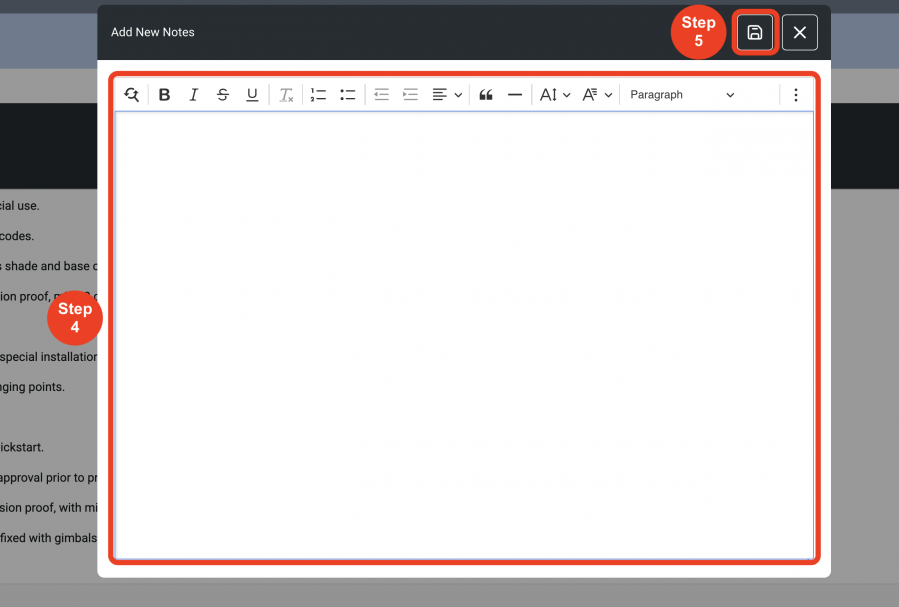The image size is (899, 607).
Task: Insert a block quote
Action: click(x=486, y=95)
